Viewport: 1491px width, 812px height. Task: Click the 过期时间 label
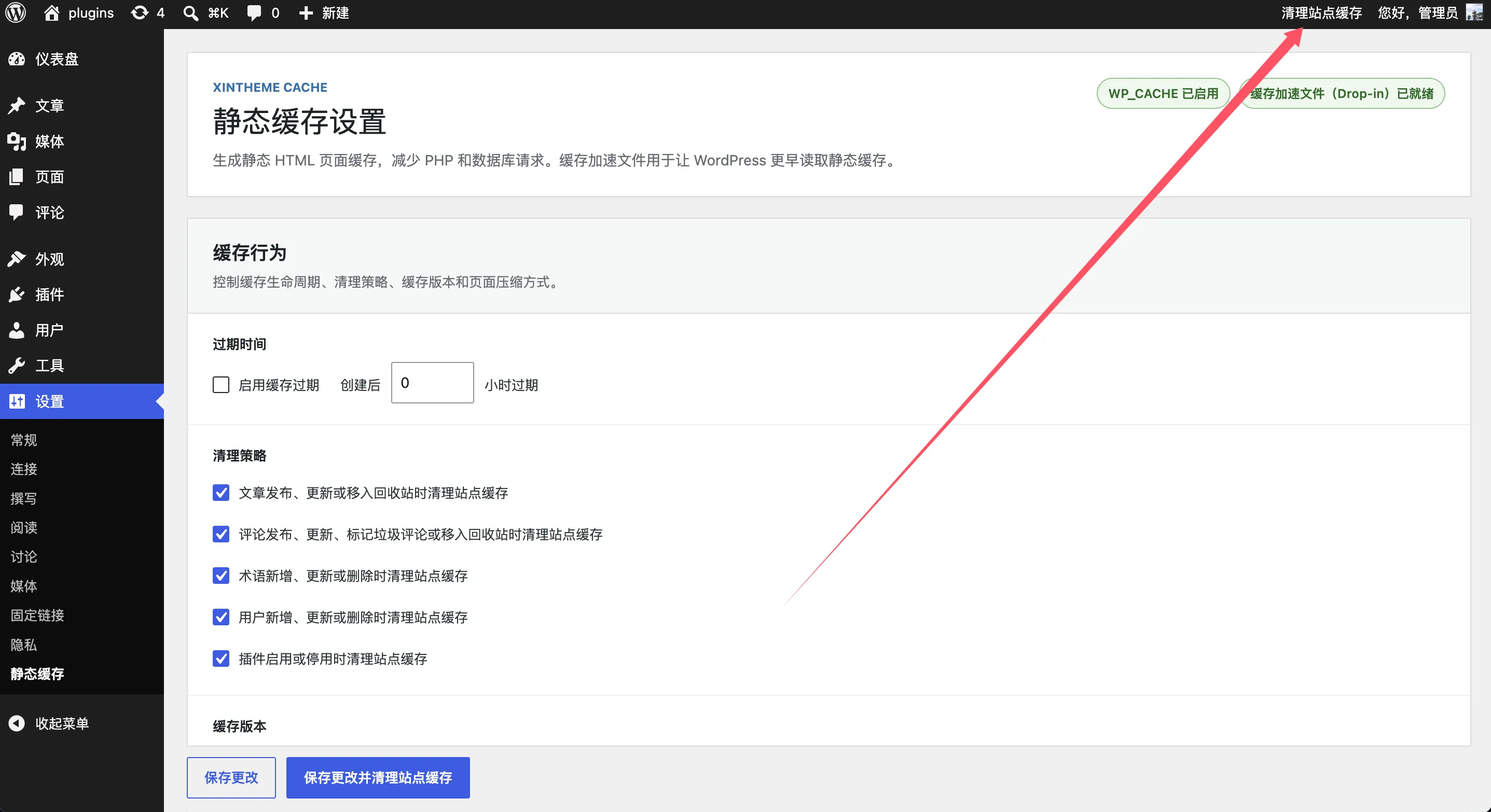coord(240,344)
